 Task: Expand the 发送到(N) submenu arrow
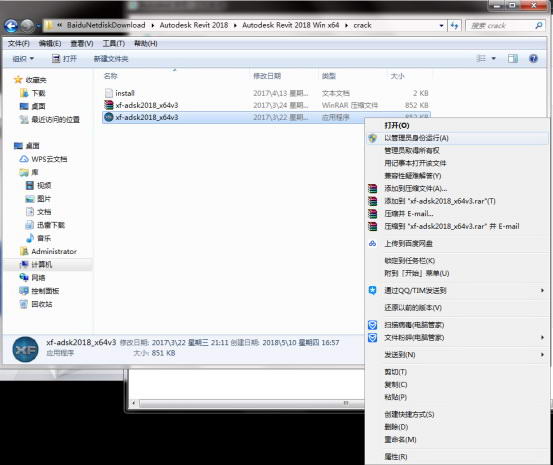pyautogui.click(x=542, y=355)
